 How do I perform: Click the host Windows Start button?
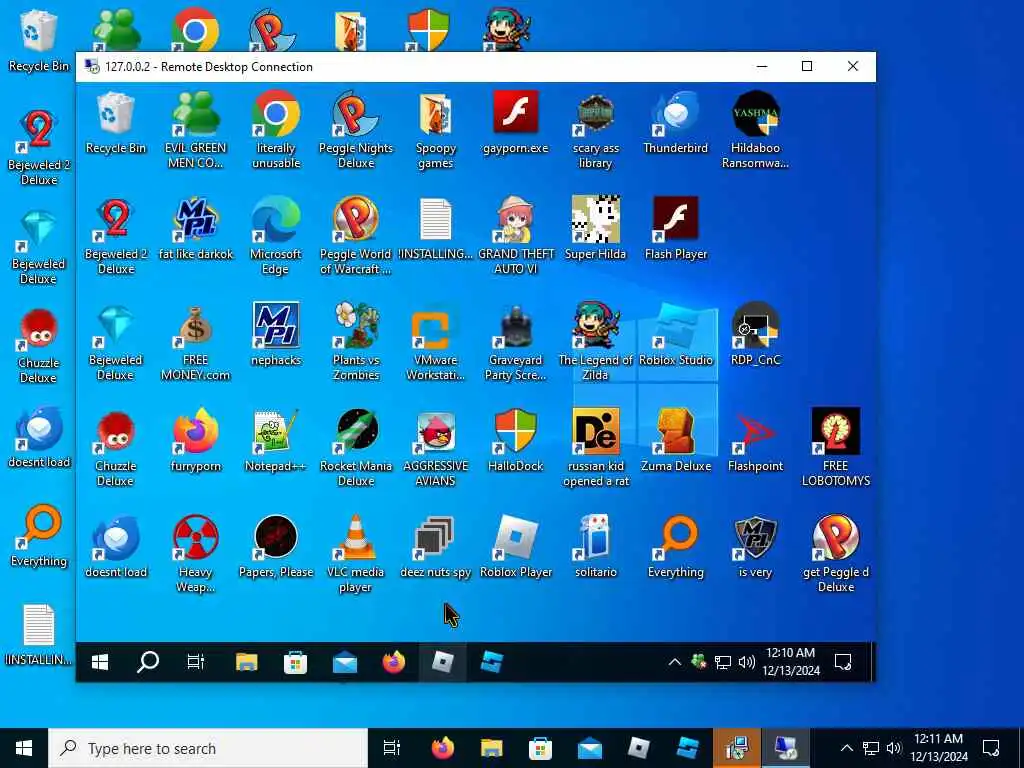[24, 748]
